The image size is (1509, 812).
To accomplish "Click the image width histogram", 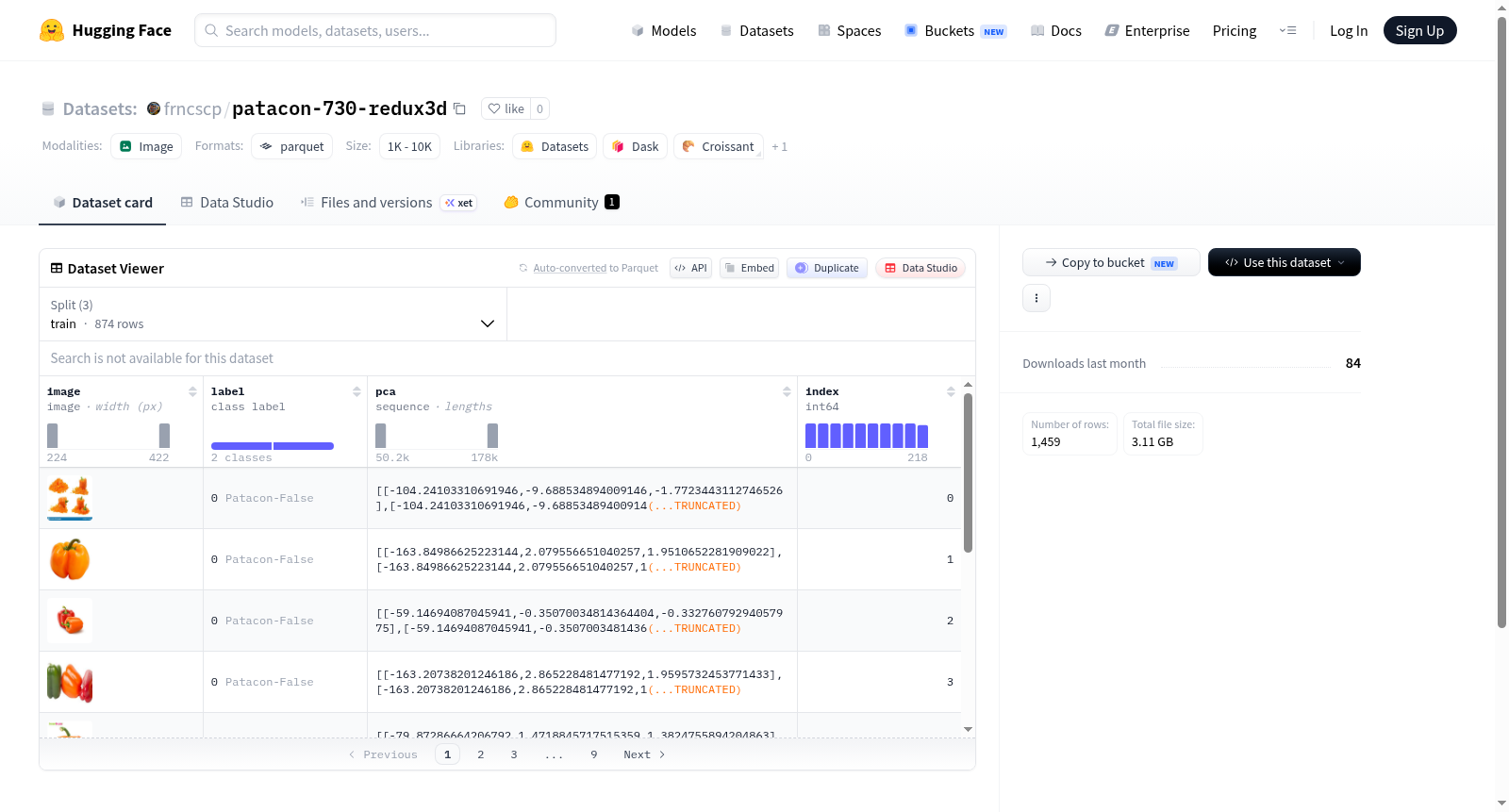I will click(x=108, y=436).
